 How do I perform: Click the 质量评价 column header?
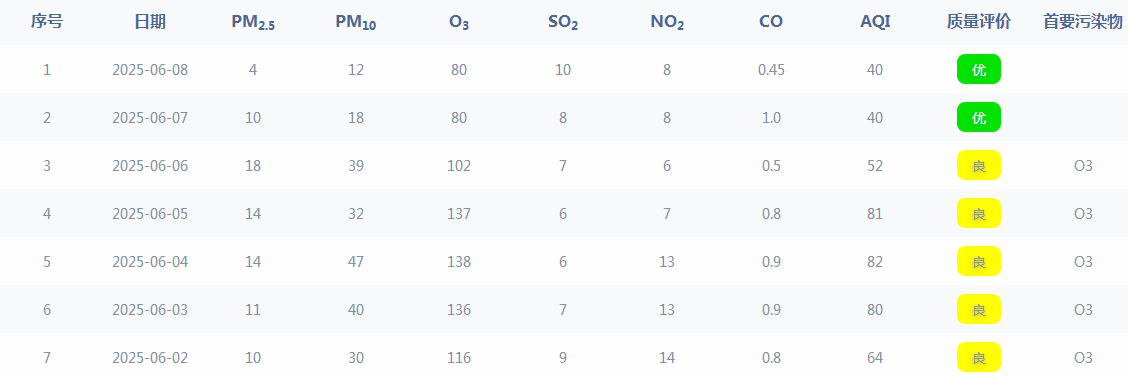[x=978, y=22]
